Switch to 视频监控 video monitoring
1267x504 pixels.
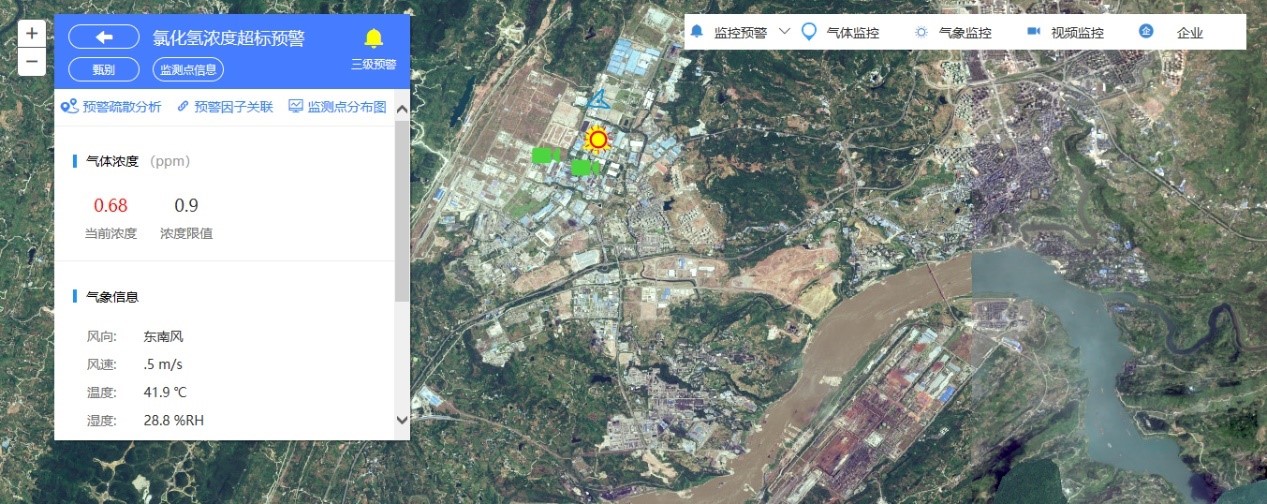(1066, 32)
